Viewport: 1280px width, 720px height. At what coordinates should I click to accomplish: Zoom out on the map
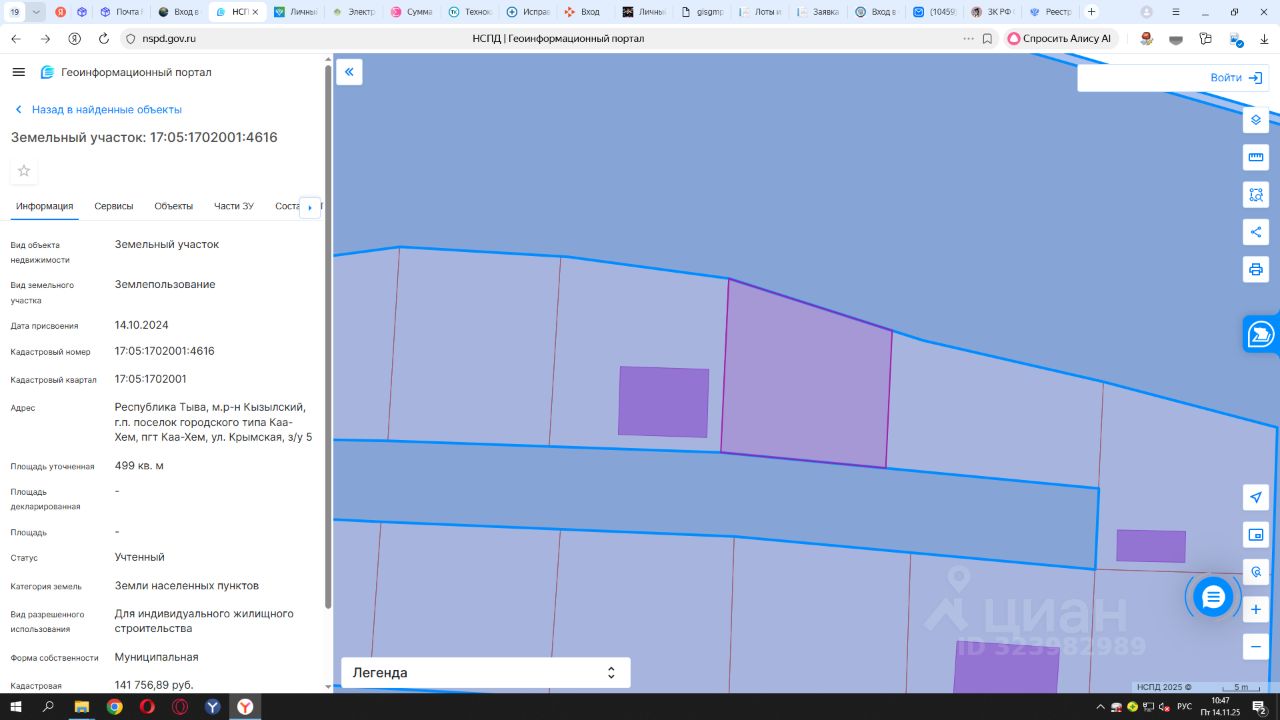[1256, 647]
